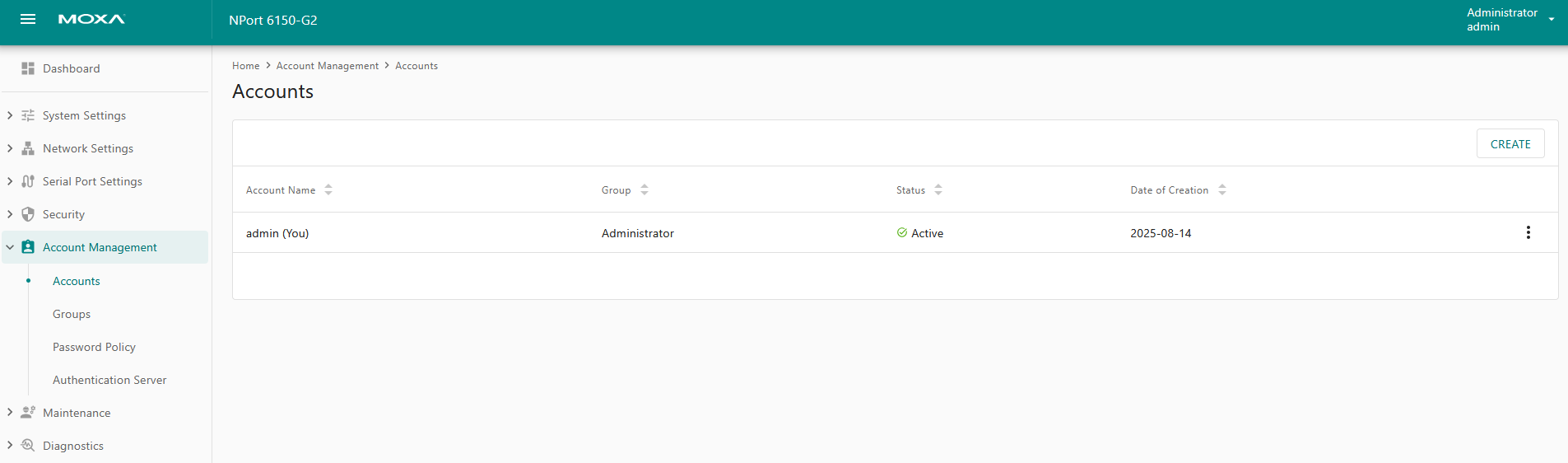Click the hamburger menu icon
1568x463 pixels.
28,19
